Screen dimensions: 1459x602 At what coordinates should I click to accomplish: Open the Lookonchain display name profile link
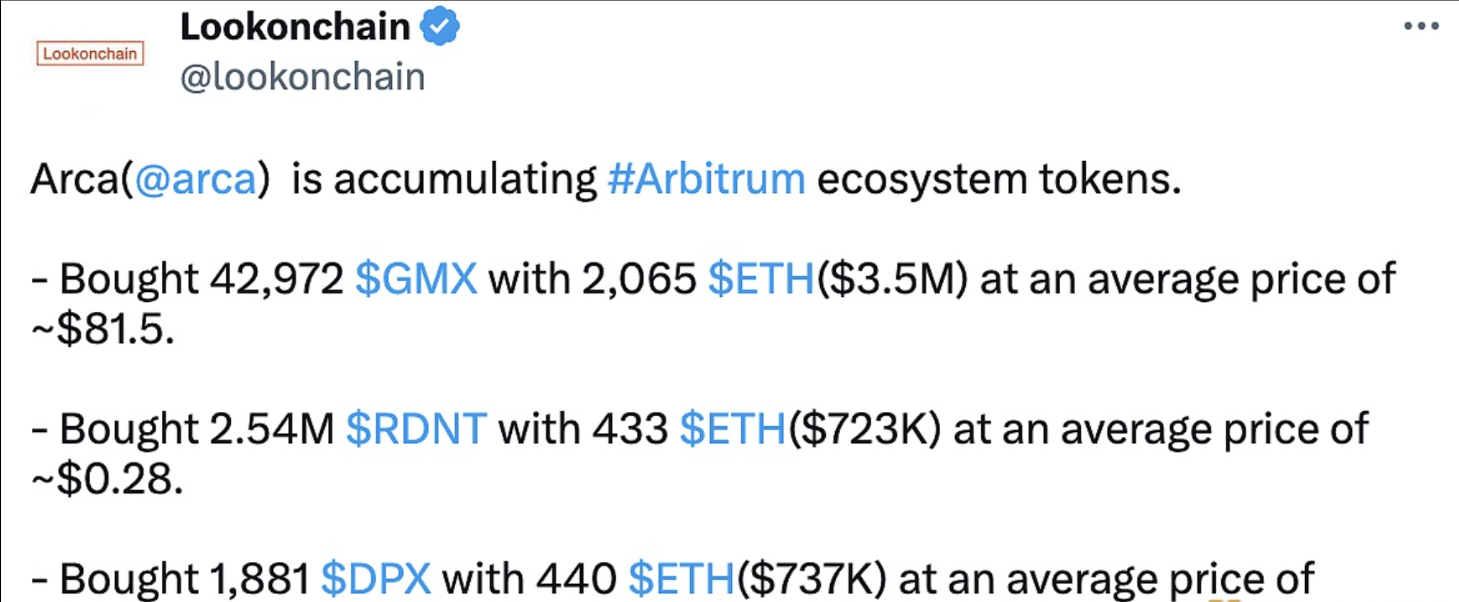click(295, 28)
